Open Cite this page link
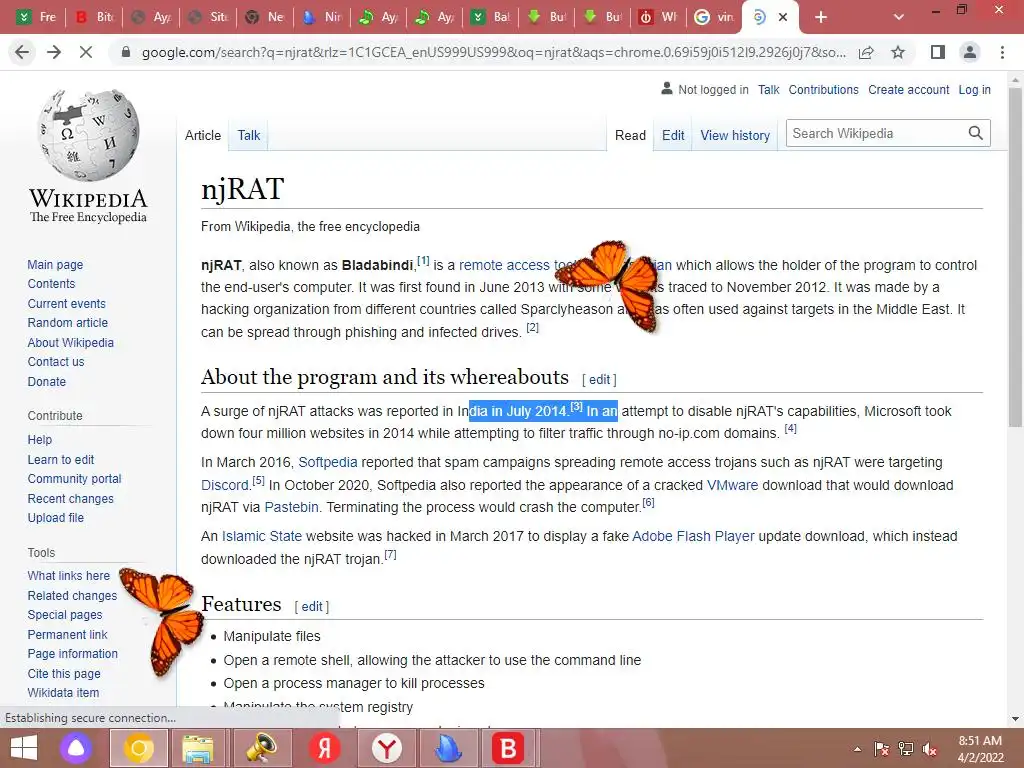 pyautogui.click(x=64, y=673)
